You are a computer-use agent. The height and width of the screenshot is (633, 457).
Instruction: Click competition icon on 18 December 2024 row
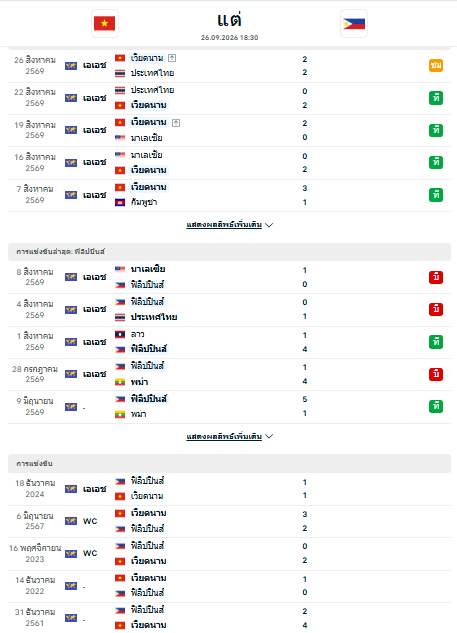pyautogui.click(x=71, y=489)
